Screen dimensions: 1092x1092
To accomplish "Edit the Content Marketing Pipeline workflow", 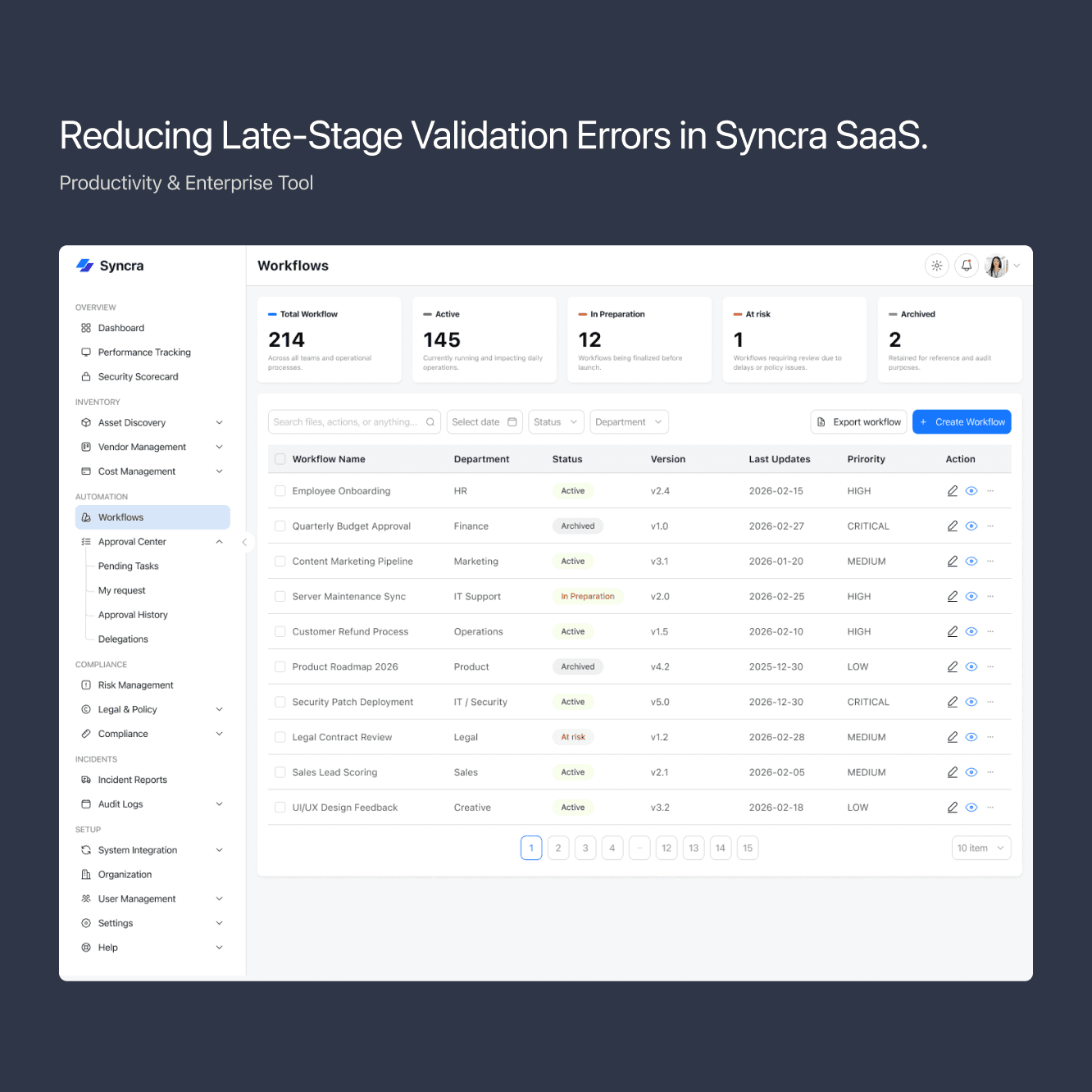I will tap(953, 562).
